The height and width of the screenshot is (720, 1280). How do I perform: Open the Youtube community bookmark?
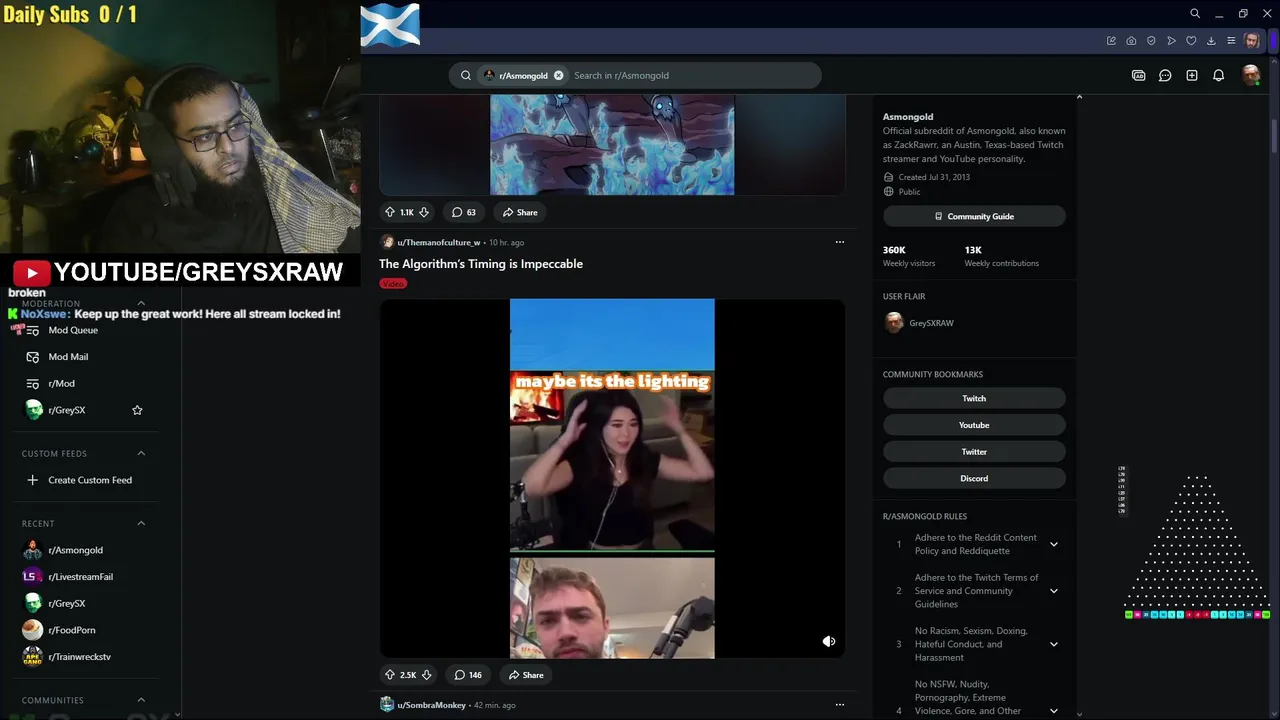(974, 425)
